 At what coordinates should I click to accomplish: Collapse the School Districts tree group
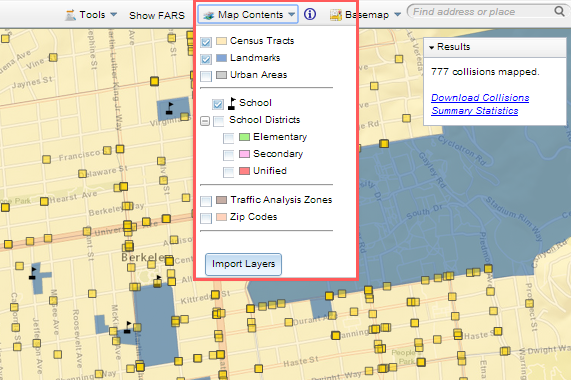(205, 121)
